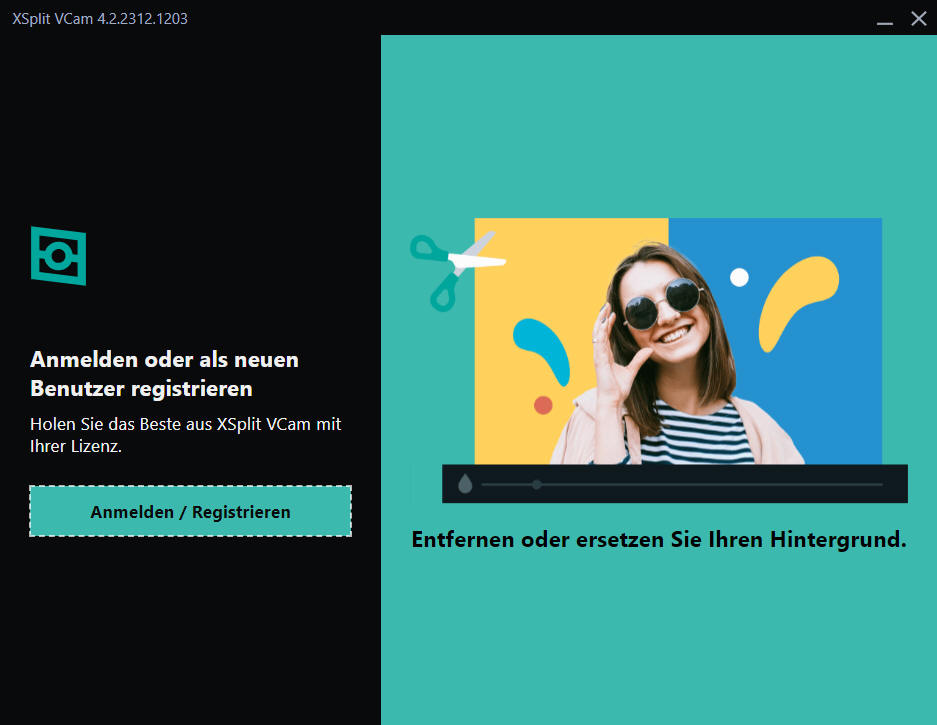Screen dimensions: 937x725
Task: Click the dark blur control bar below the image
Action: coord(700,485)
